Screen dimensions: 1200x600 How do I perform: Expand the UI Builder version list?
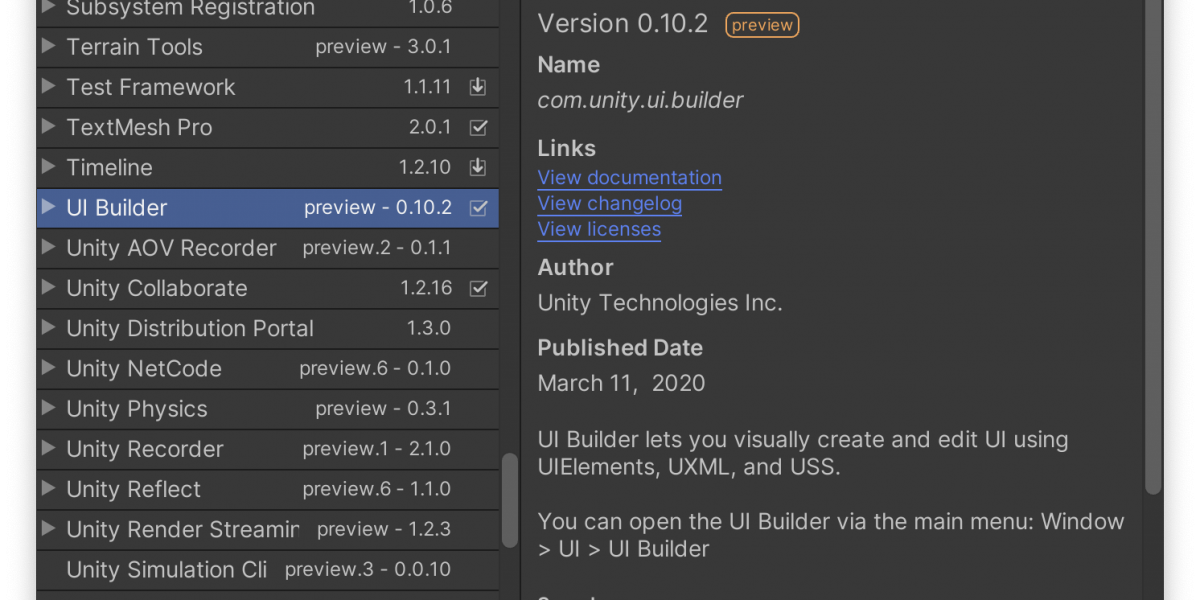click(48, 208)
